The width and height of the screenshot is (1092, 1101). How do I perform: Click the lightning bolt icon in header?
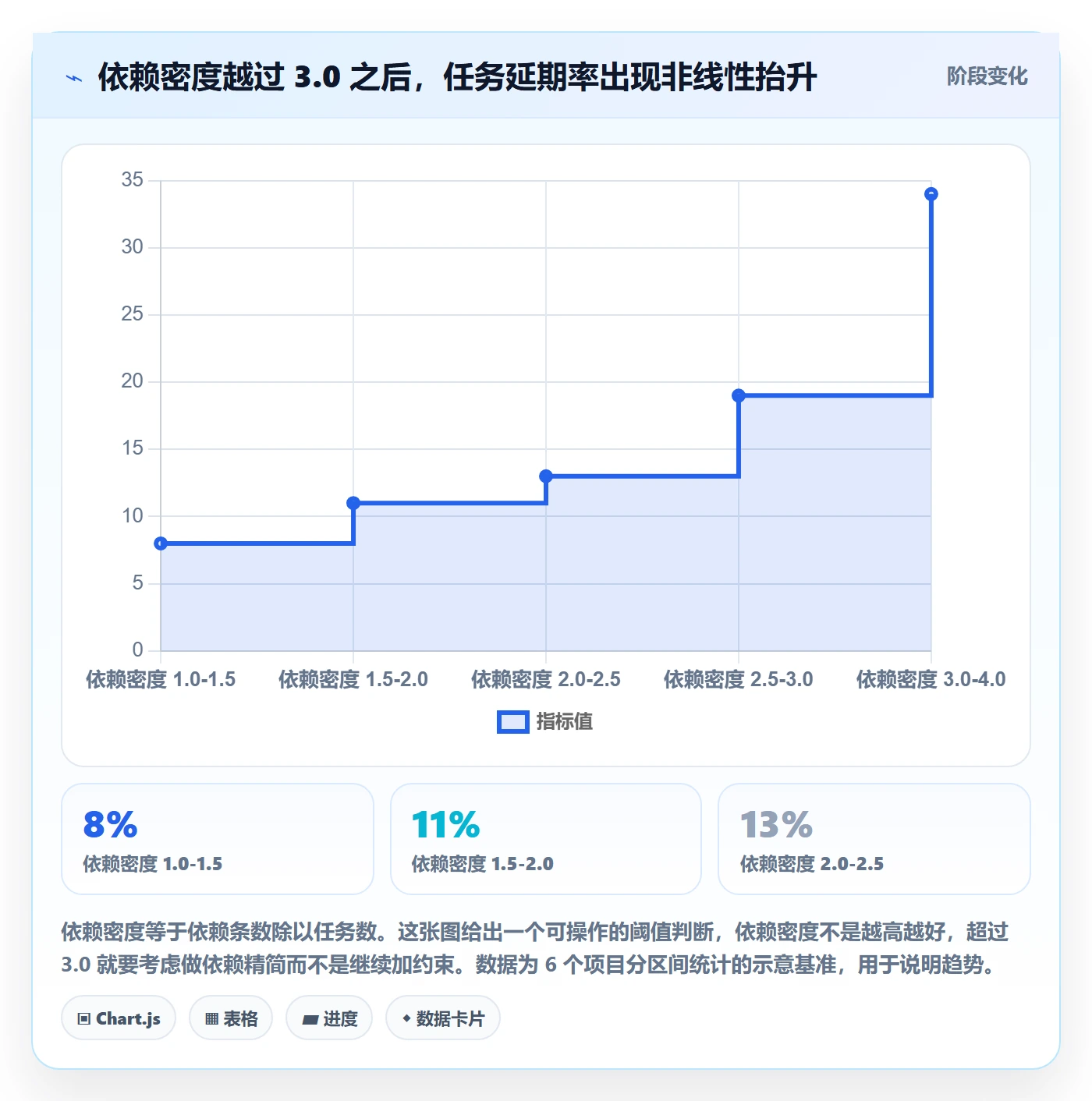(x=74, y=78)
